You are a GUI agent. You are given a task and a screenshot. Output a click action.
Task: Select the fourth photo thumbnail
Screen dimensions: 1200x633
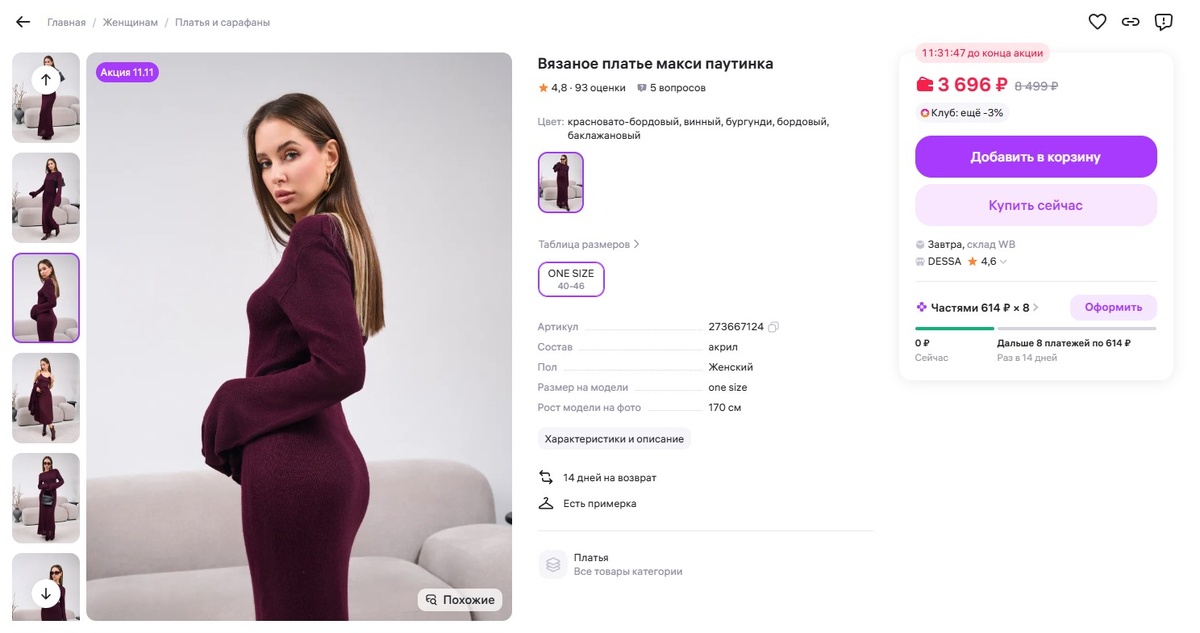[x=46, y=398]
